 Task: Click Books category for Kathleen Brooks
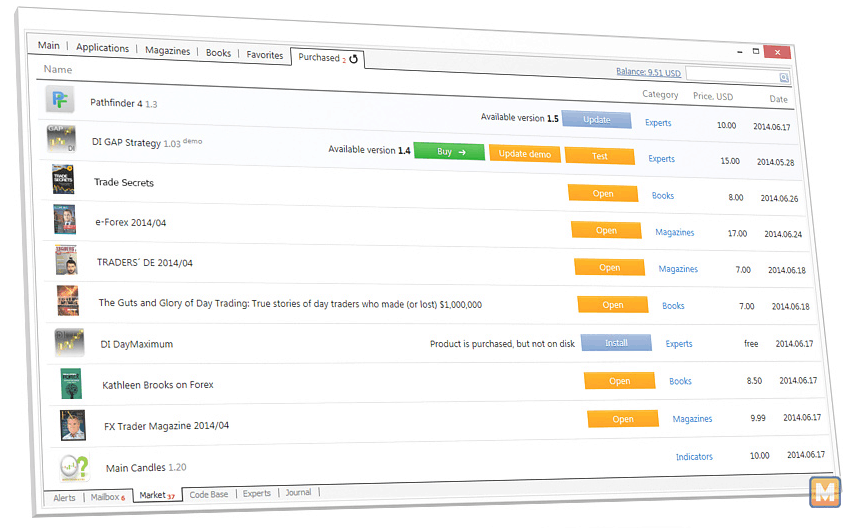(x=680, y=381)
